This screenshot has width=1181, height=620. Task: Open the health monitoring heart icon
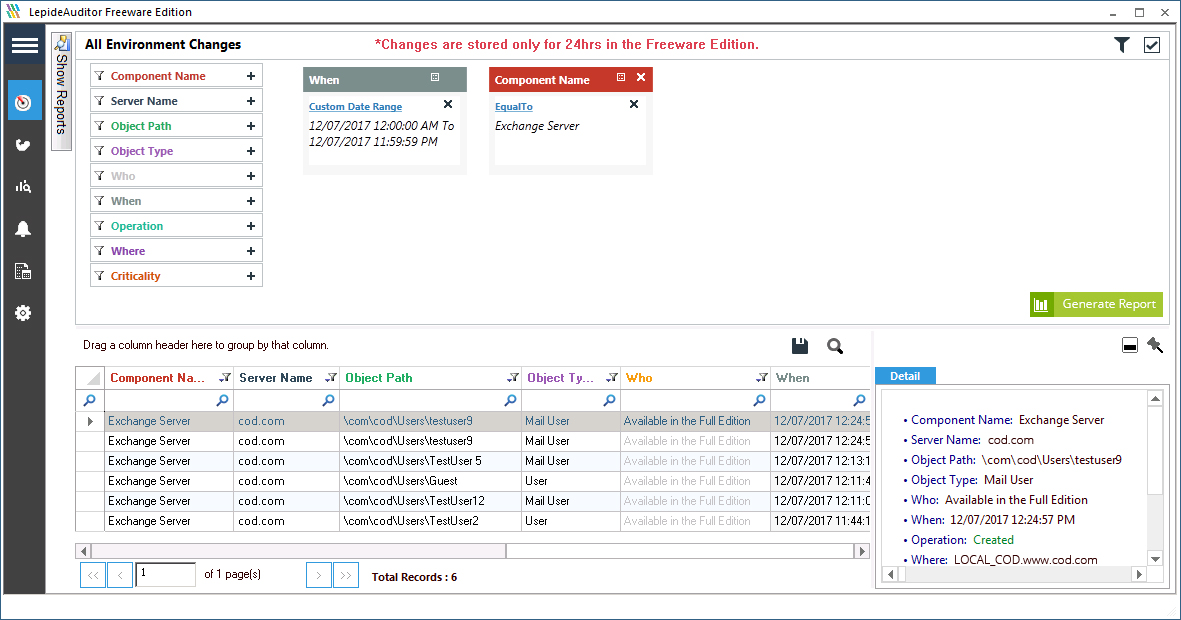tap(23, 145)
